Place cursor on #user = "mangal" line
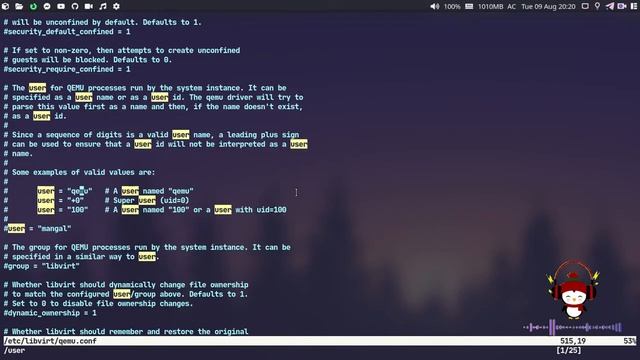640x360 pixels. (38, 229)
